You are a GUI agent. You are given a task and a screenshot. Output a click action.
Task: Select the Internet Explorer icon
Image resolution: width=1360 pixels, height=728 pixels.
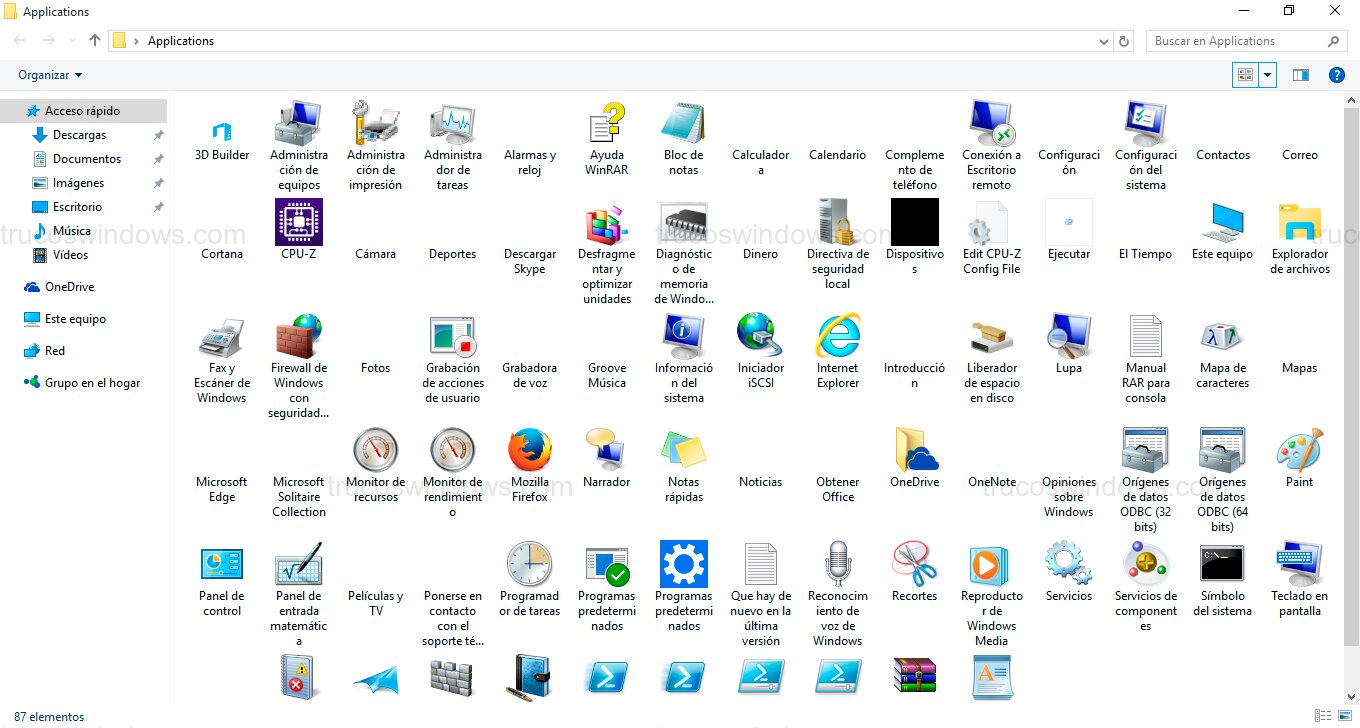(x=838, y=337)
